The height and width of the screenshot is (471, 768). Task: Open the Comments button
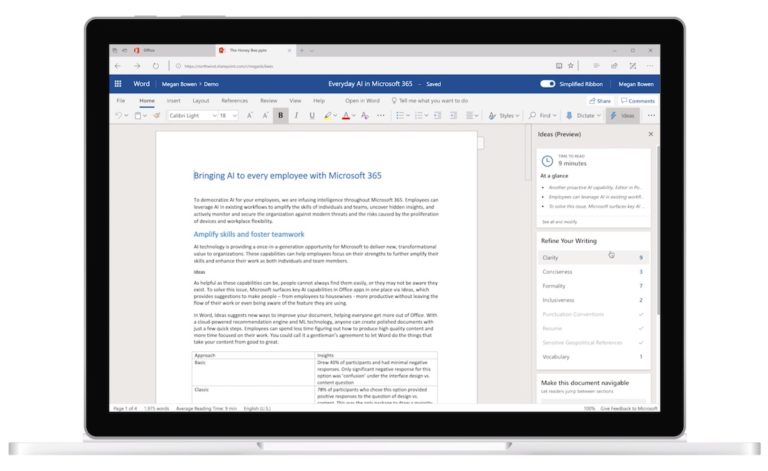coord(638,100)
